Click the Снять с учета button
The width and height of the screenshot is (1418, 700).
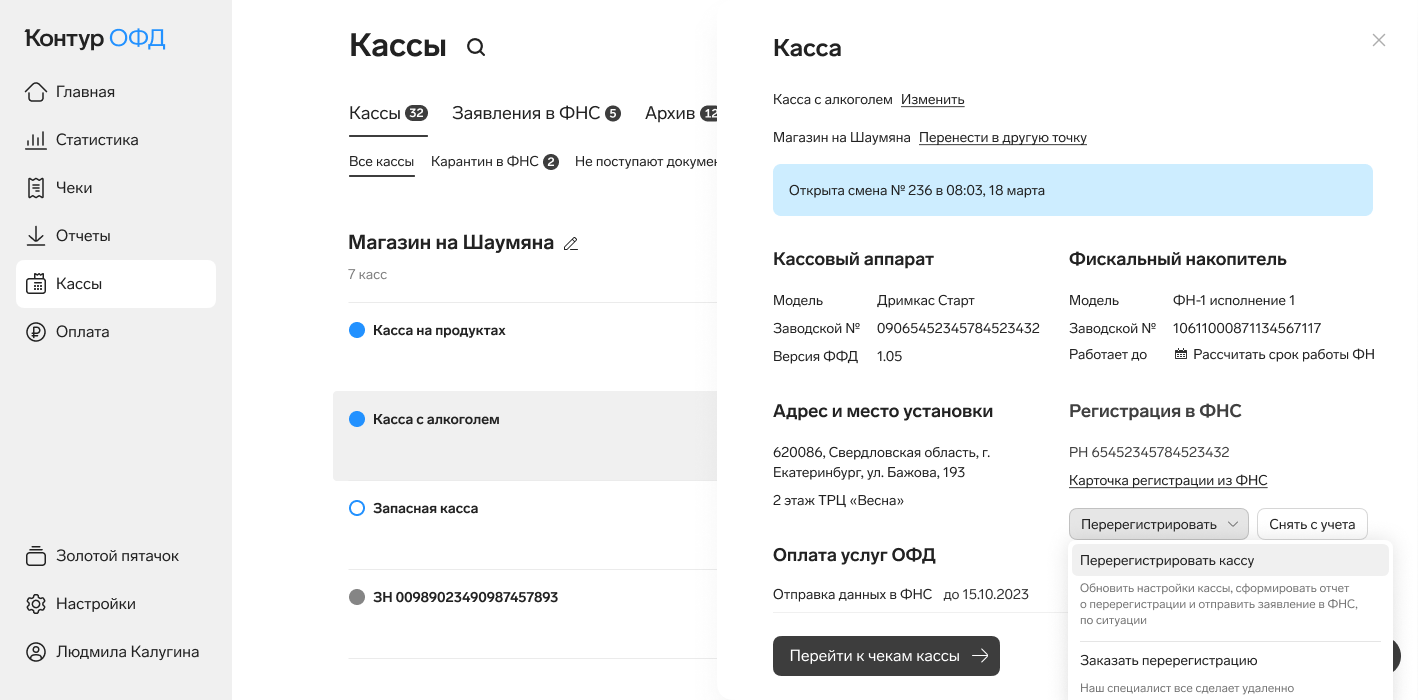coord(1312,525)
